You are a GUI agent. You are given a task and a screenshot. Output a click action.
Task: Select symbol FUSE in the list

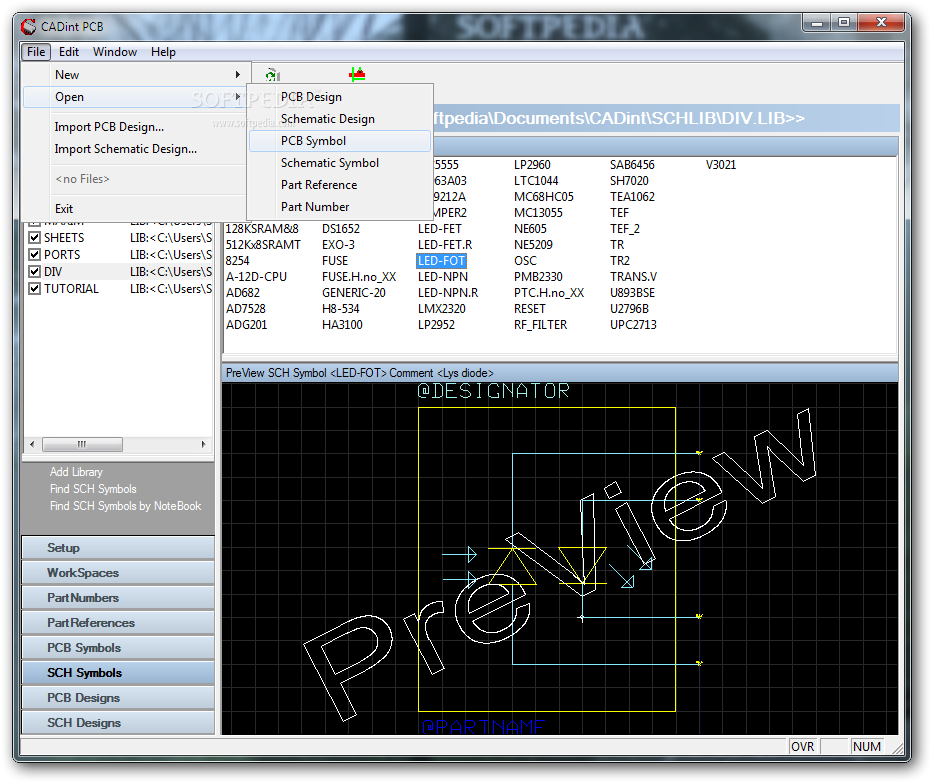335,261
